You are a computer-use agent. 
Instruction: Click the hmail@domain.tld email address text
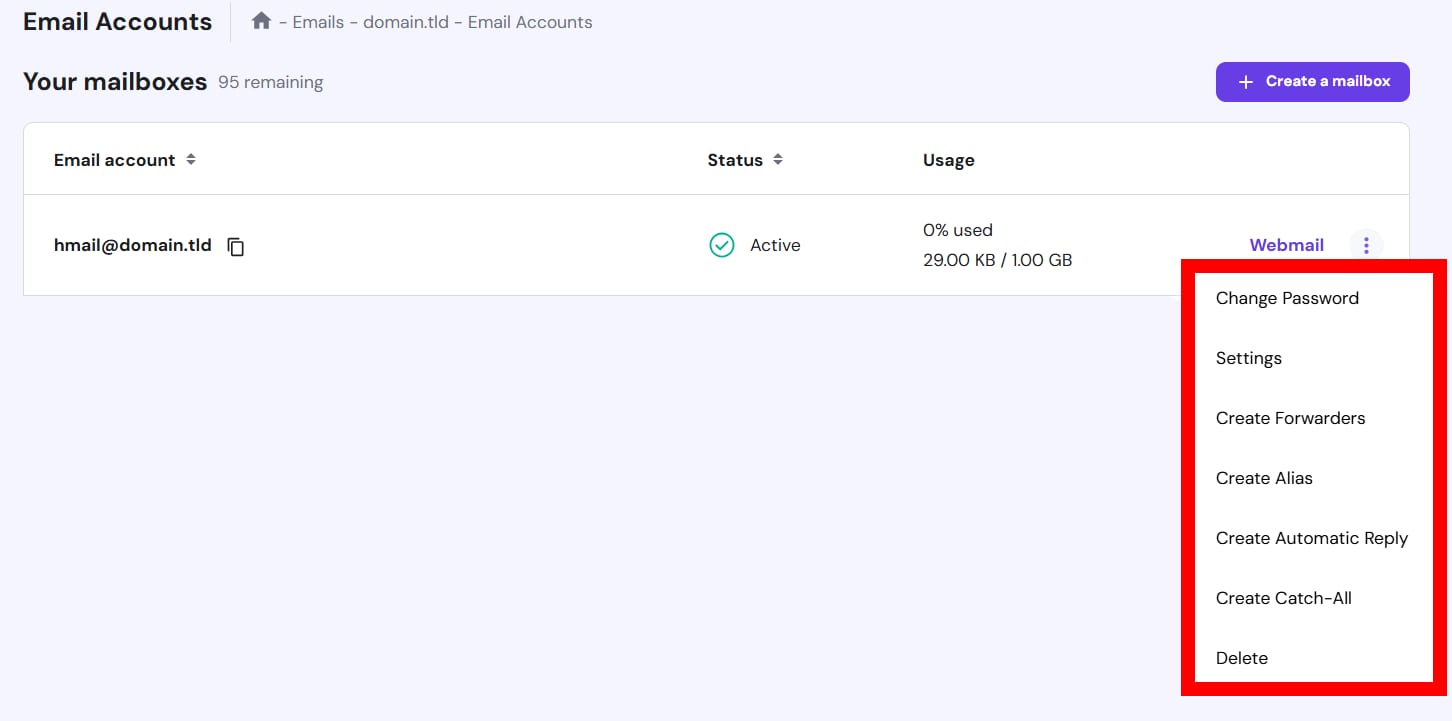click(132, 245)
